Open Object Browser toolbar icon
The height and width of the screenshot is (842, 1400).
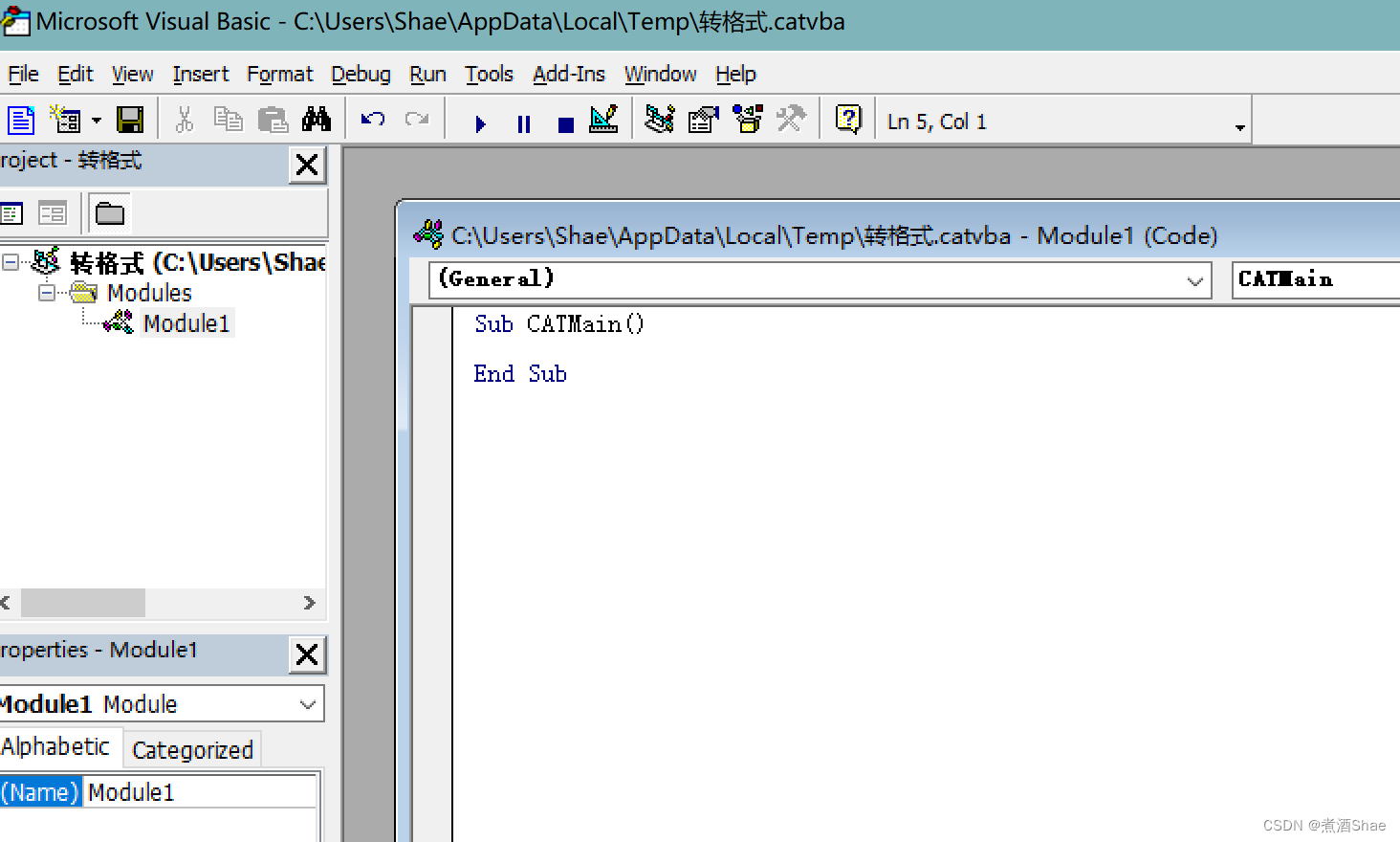(x=748, y=120)
